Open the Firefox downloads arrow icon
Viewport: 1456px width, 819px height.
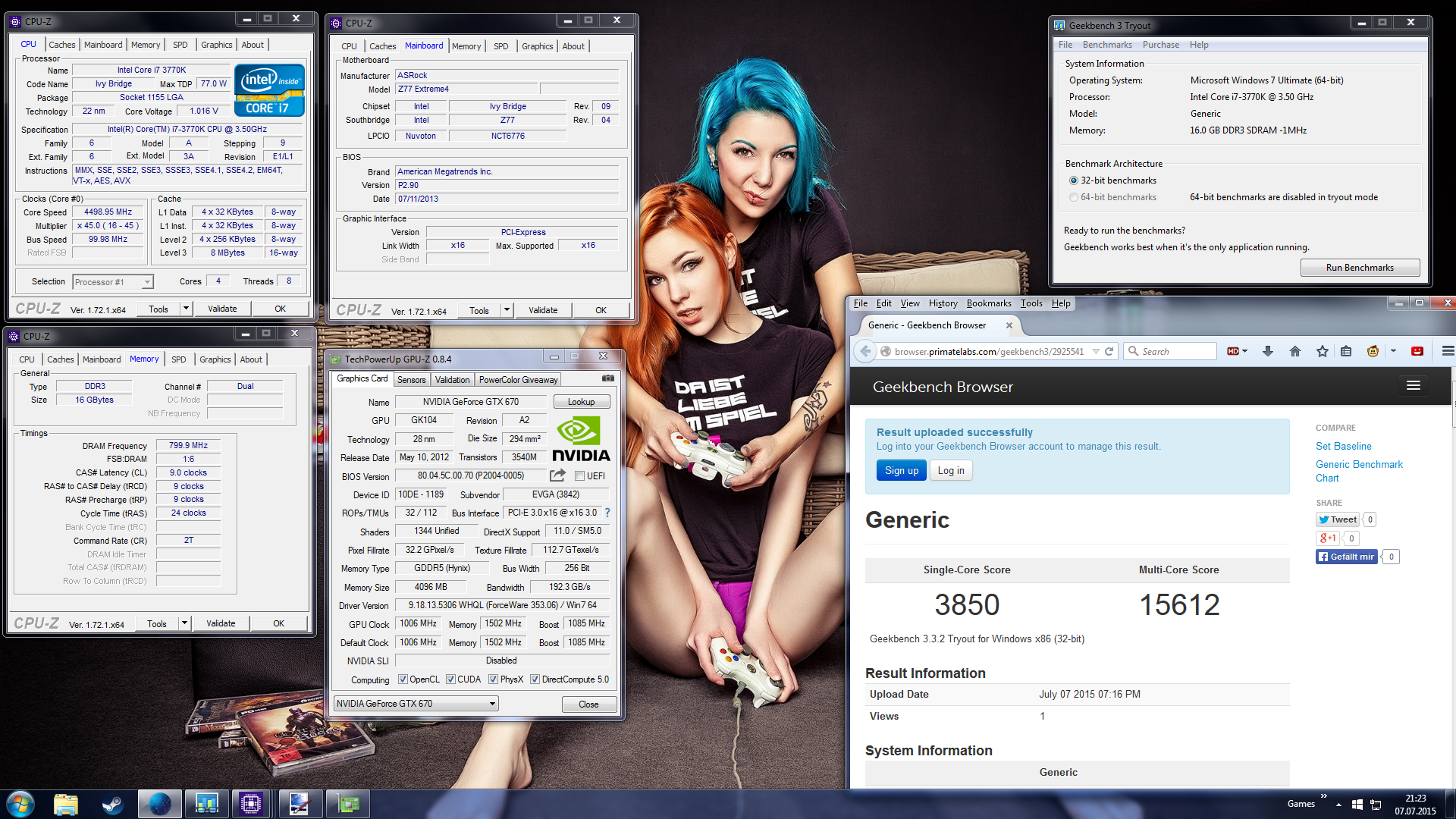1267,351
